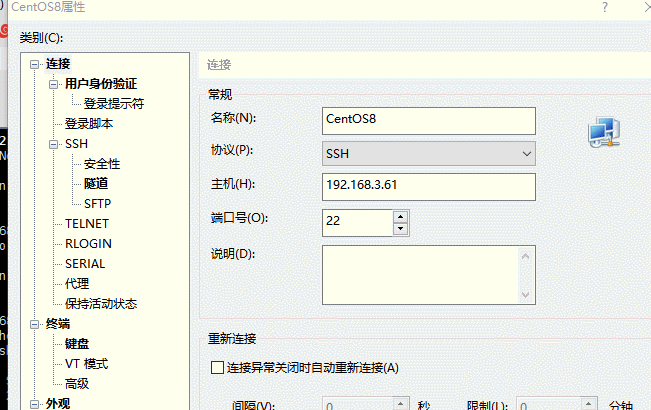Collapse the 外观 tree node
Viewport: 651px width, 410px height.
click(x=34, y=404)
